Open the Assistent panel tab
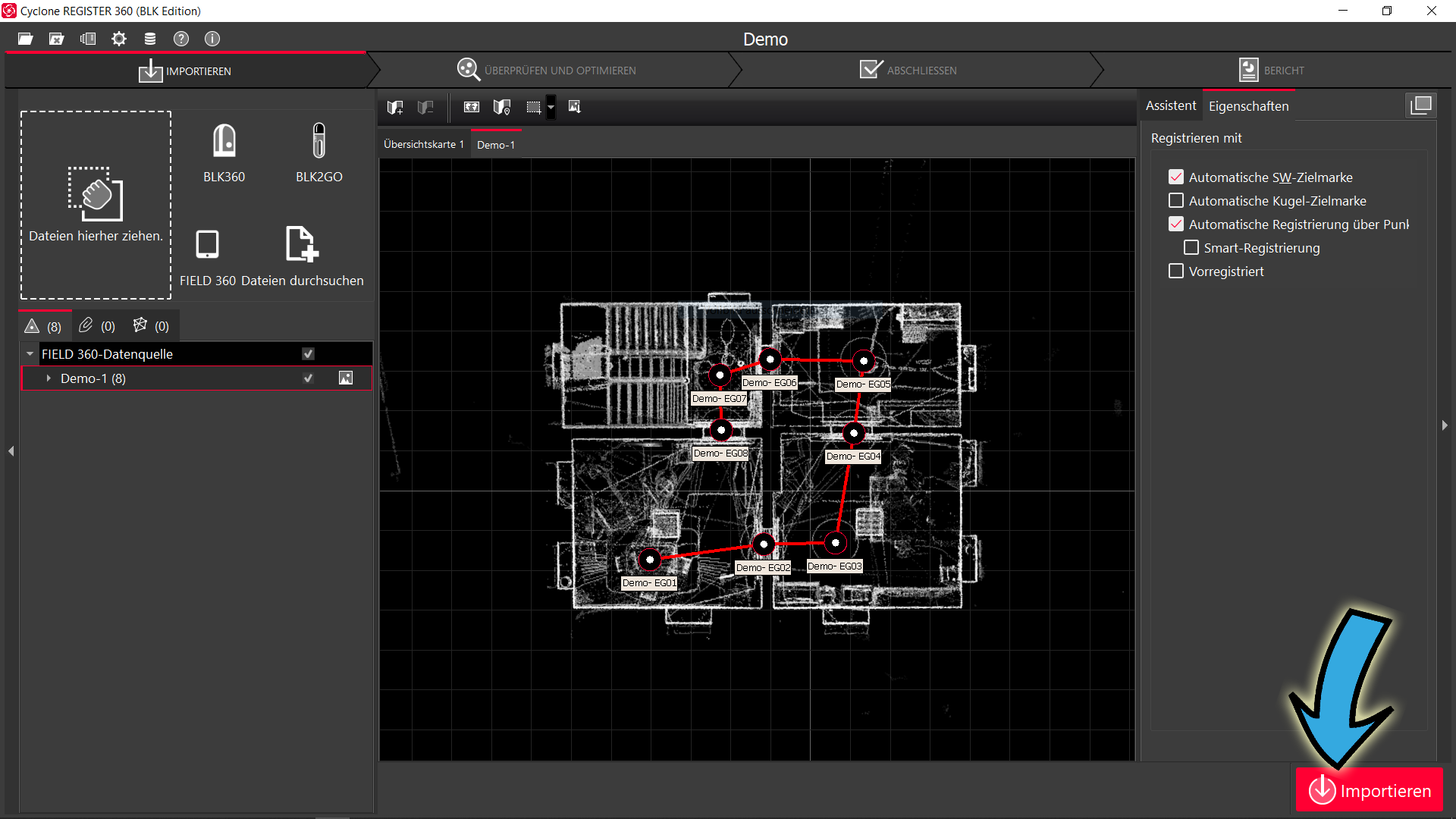Image resolution: width=1456 pixels, height=819 pixels. tap(1171, 105)
